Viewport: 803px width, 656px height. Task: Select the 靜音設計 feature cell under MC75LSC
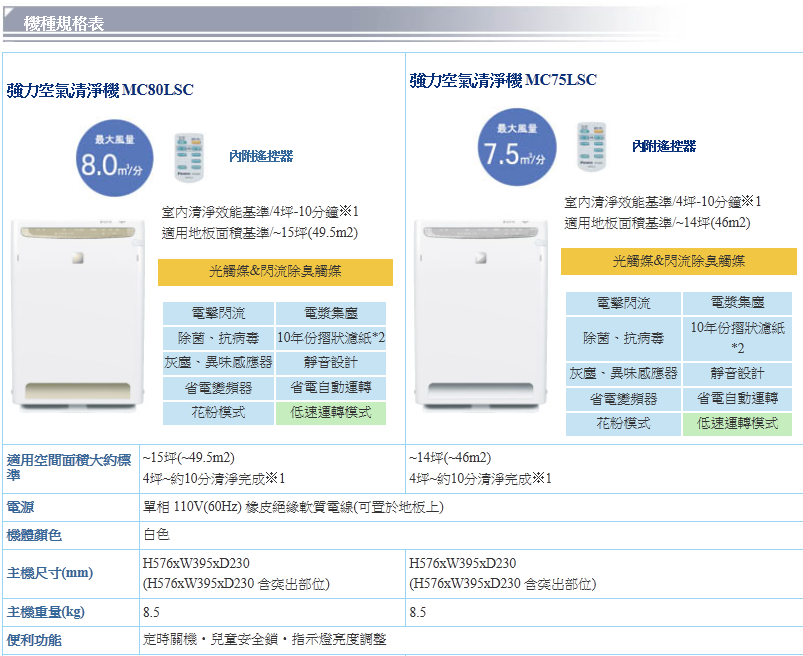click(736, 373)
